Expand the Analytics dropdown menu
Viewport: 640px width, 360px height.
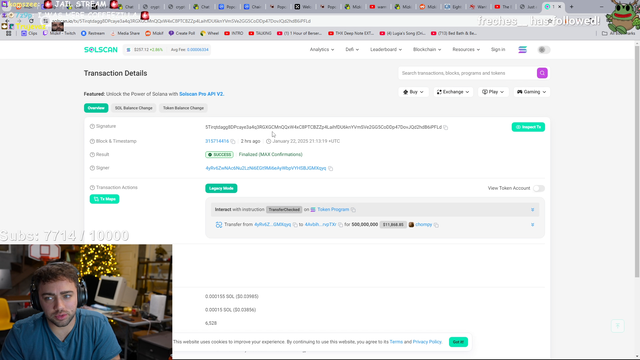[322, 49]
